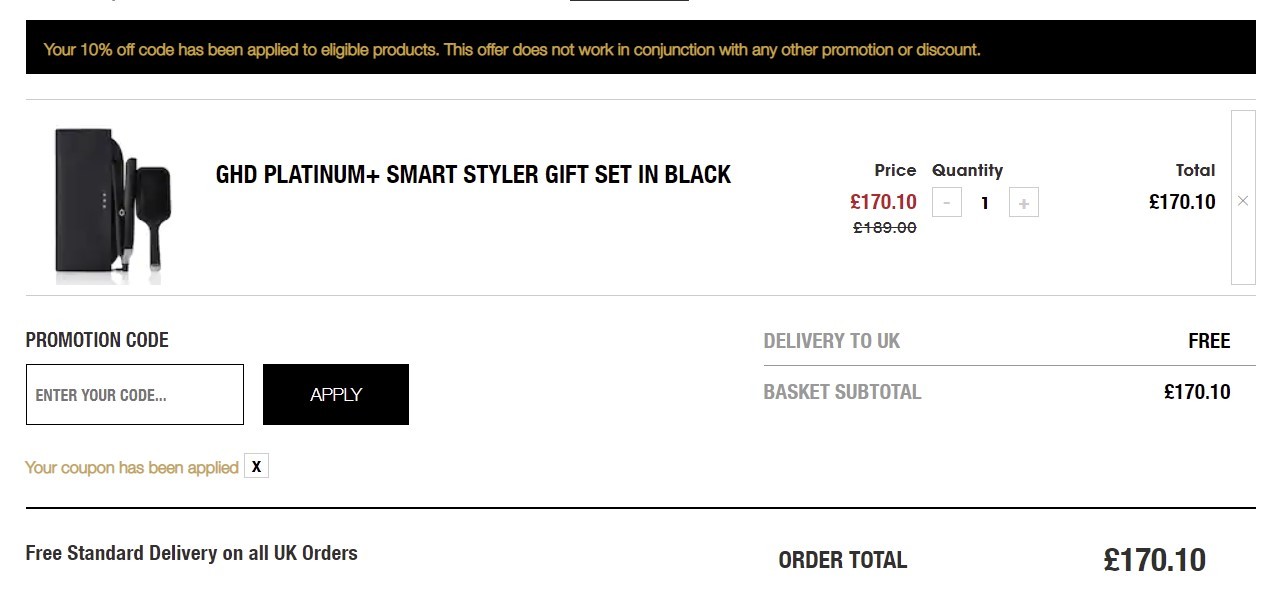Click the Delivery to UK label

coord(831,341)
